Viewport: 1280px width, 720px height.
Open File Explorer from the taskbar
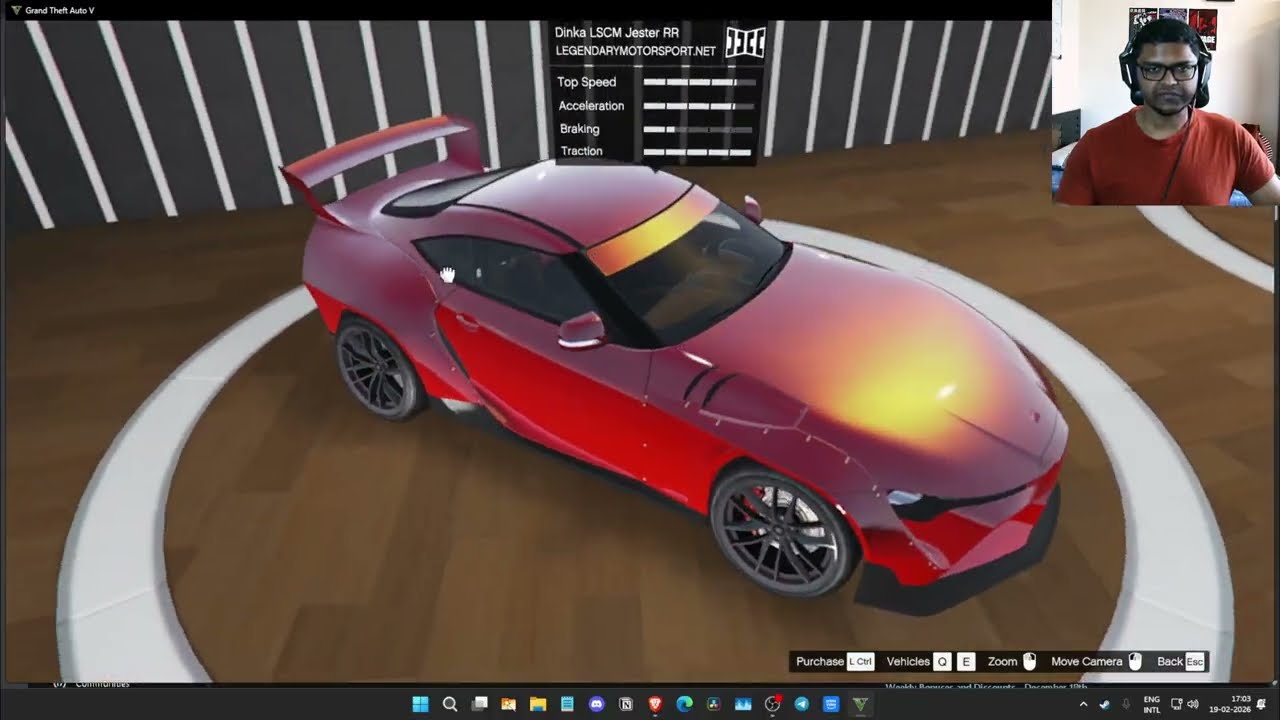538,704
